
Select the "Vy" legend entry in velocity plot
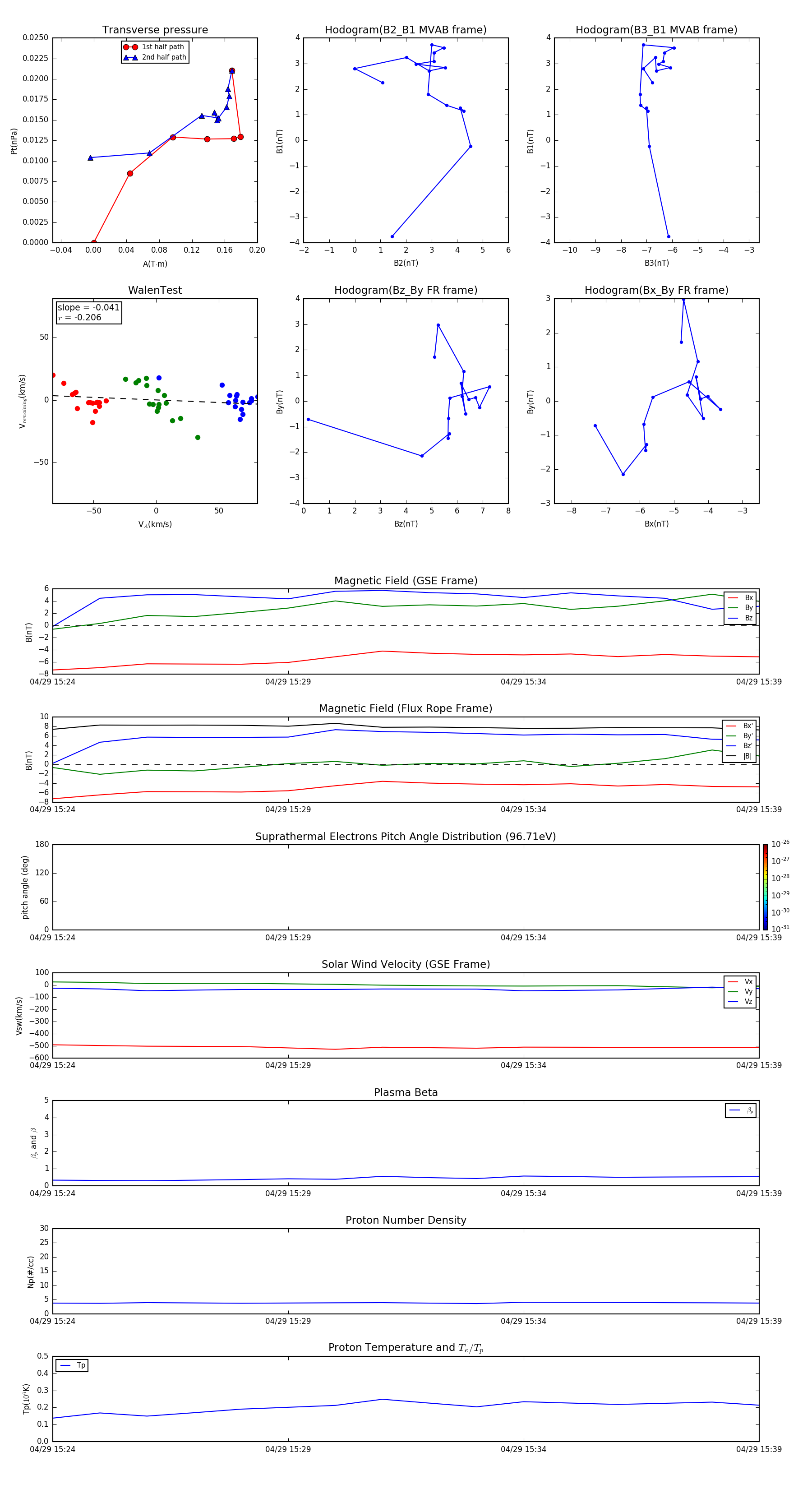pos(740,992)
